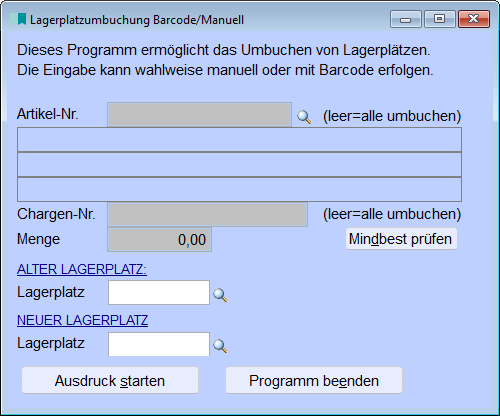
Task: Exit via Programm beenden button
Action: click(314, 380)
